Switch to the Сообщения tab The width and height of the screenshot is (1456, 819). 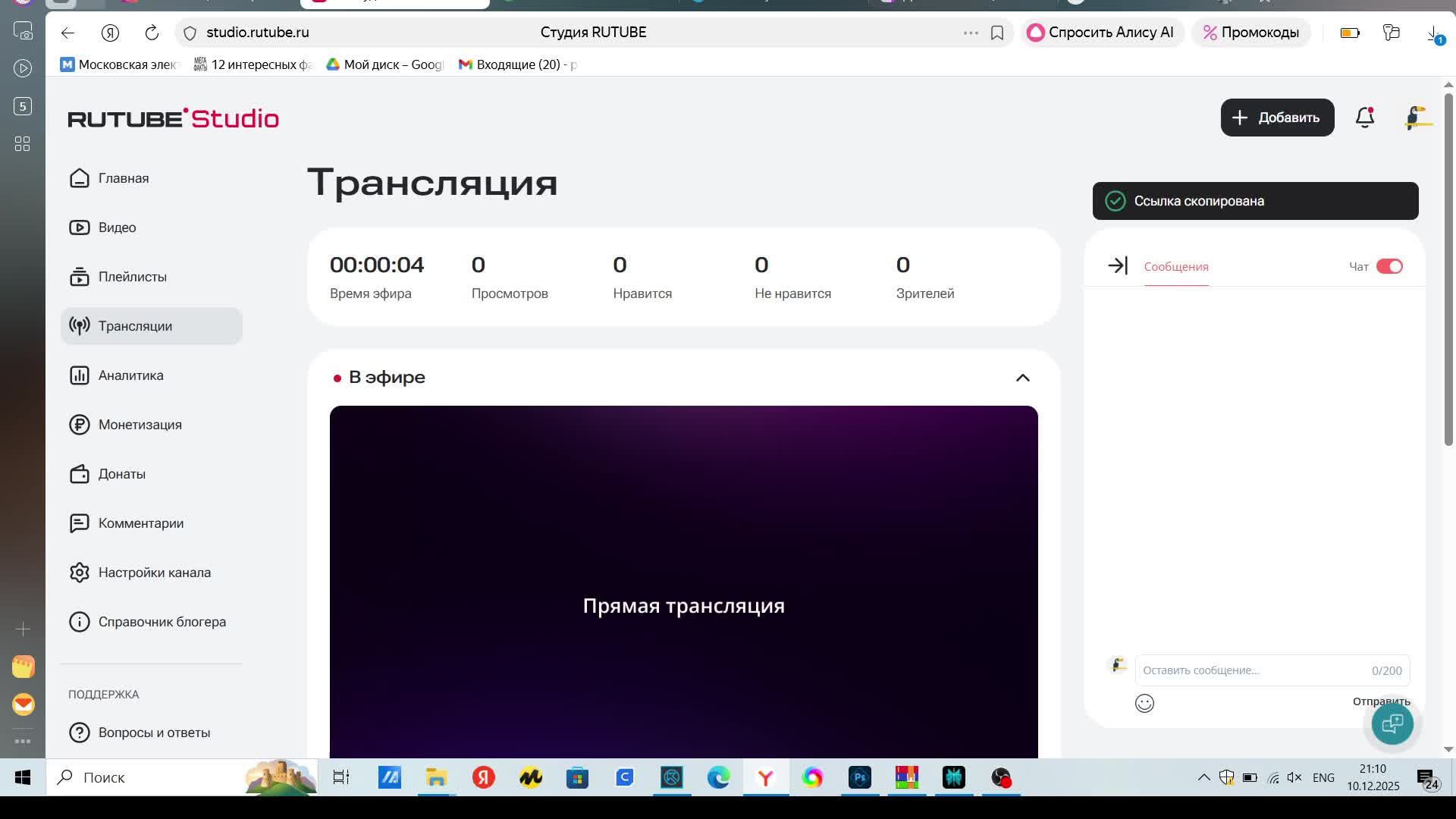pyautogui.click(x=1175, y=267)
